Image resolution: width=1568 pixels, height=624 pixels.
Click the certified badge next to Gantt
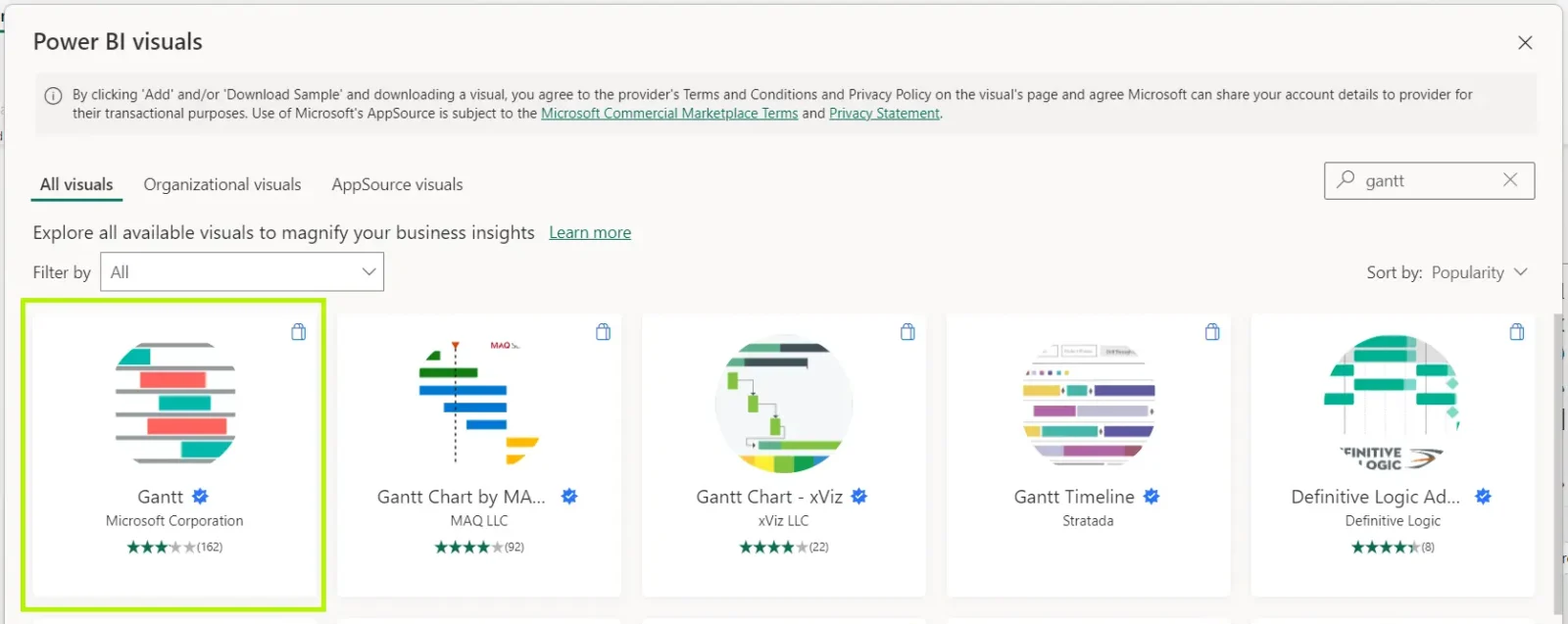pos(200,497)
